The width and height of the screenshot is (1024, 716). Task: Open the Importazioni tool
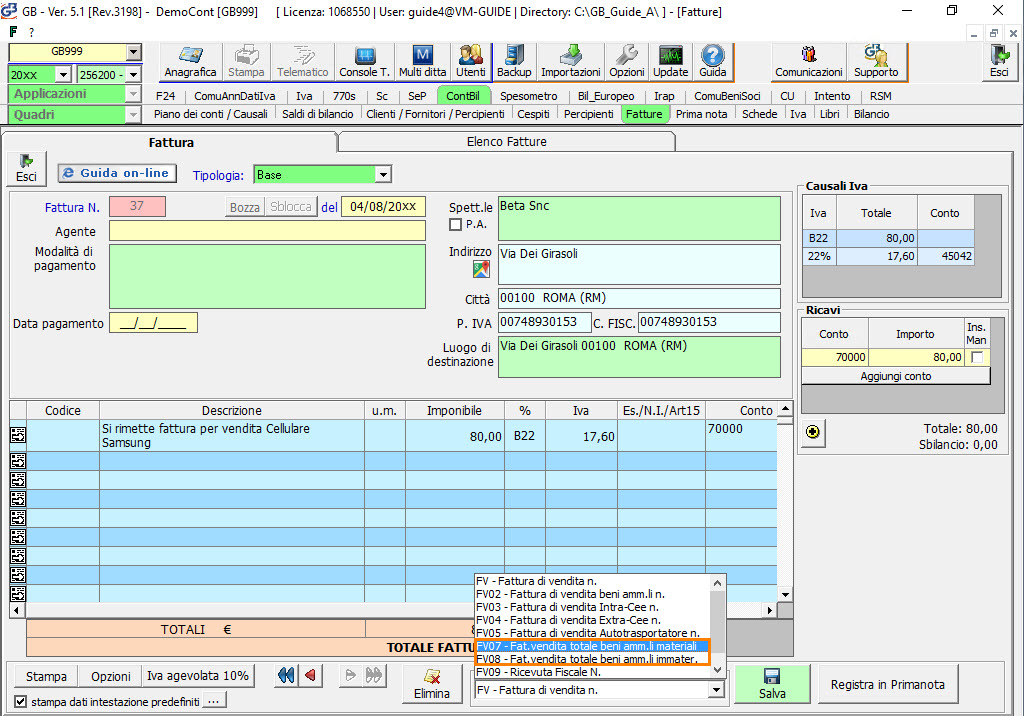pos(570,61)
